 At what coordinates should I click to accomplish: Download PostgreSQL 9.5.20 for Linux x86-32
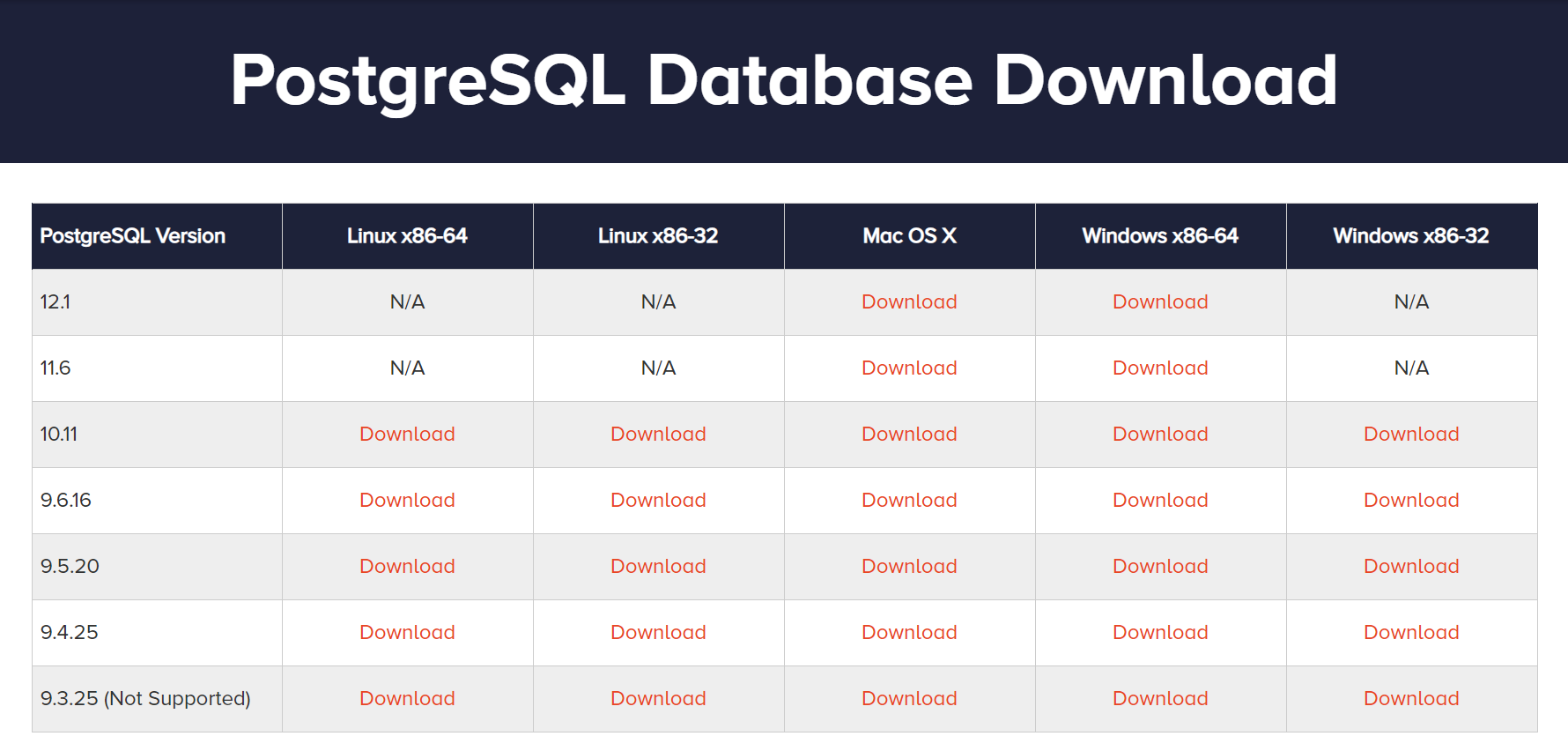658,566
